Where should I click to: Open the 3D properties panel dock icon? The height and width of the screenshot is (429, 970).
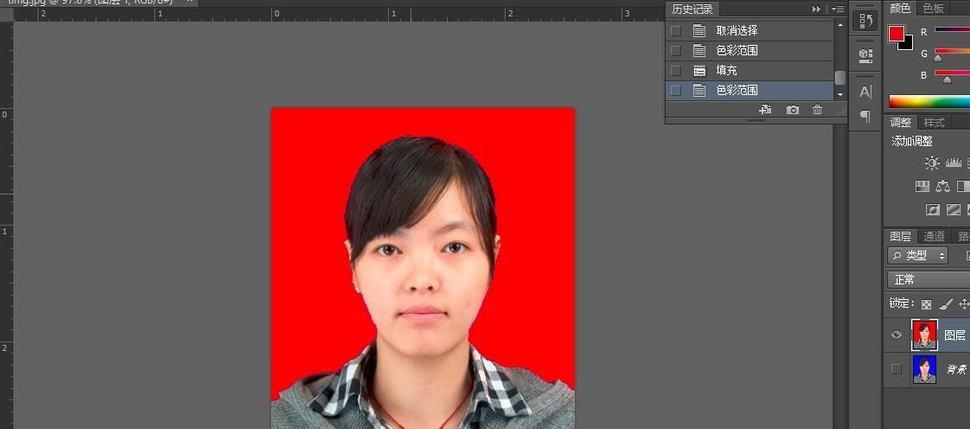[865, 56]
